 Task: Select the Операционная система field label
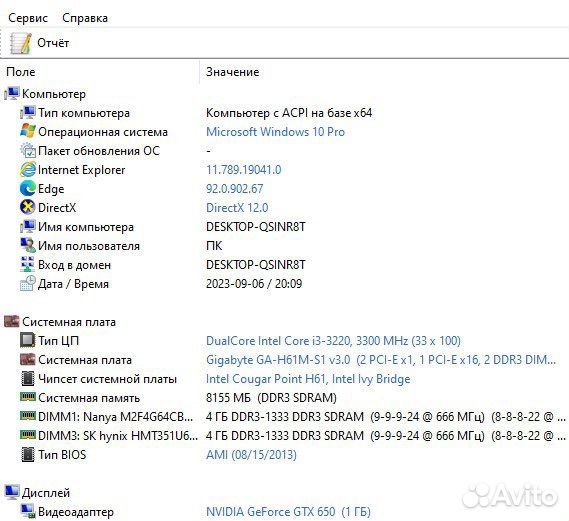(x=103, y=132)
